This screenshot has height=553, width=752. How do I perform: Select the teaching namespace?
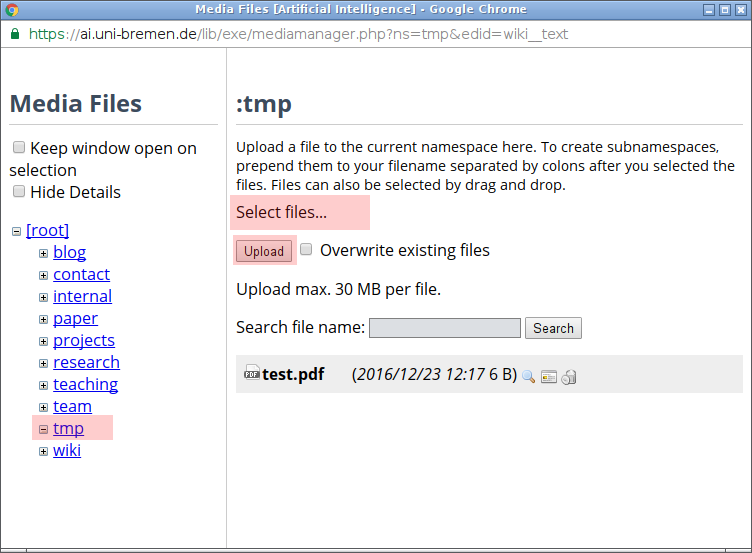[x=85, y=384]
